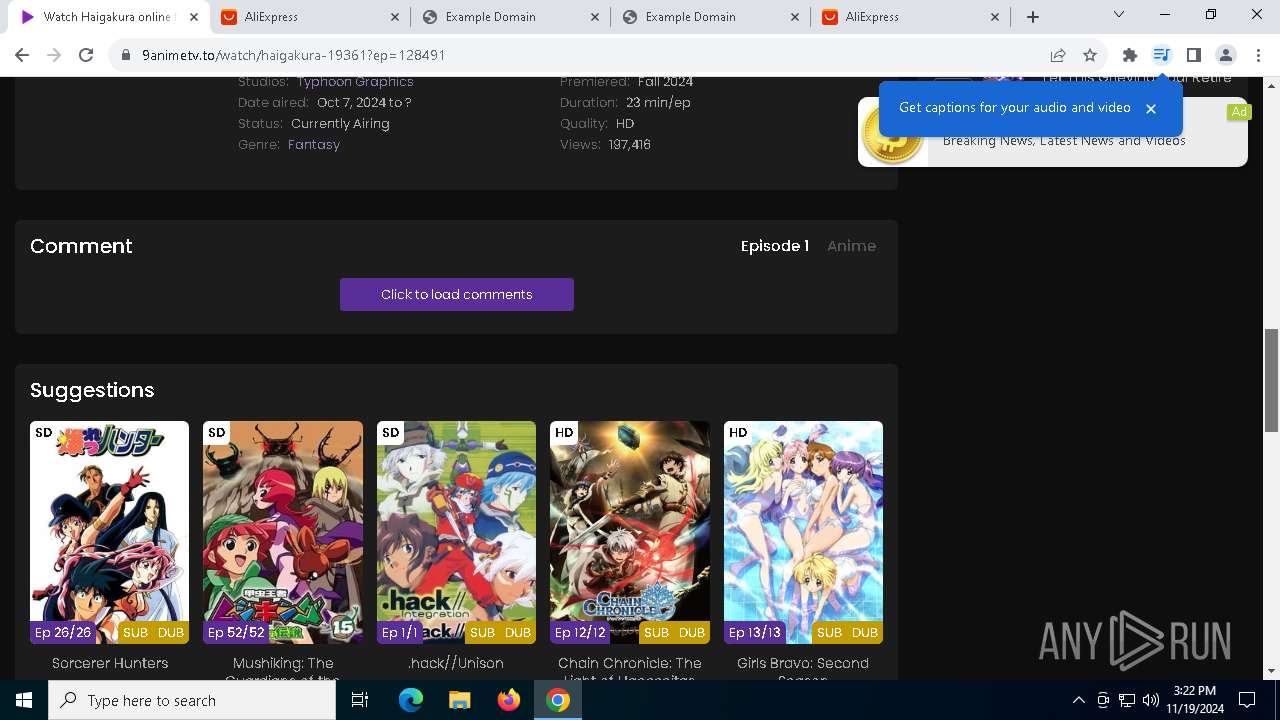Launch Microsoft Edge from taskbar
1280x720 pixels.
point(411,700)
